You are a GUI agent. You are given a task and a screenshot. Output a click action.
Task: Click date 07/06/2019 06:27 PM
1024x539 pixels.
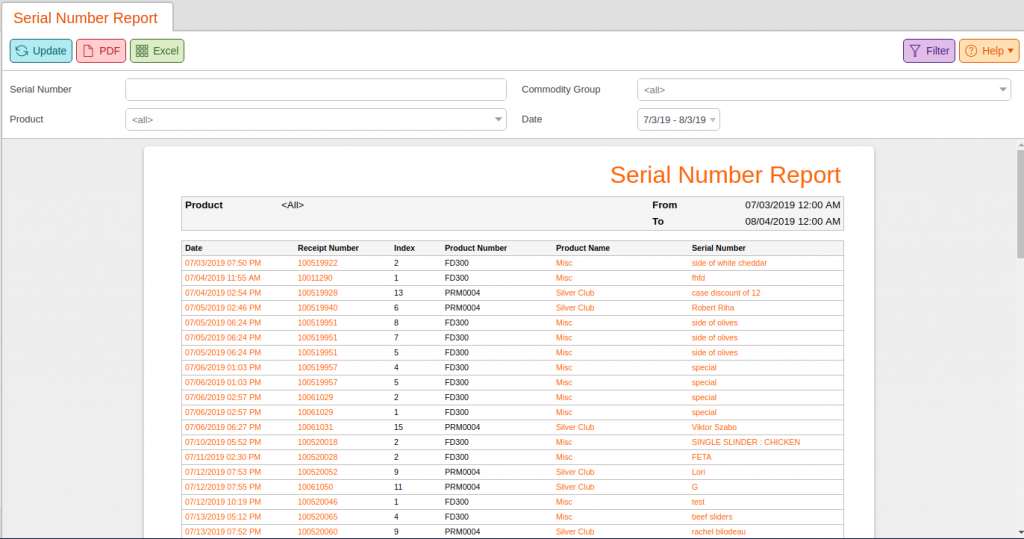point(223,427)
